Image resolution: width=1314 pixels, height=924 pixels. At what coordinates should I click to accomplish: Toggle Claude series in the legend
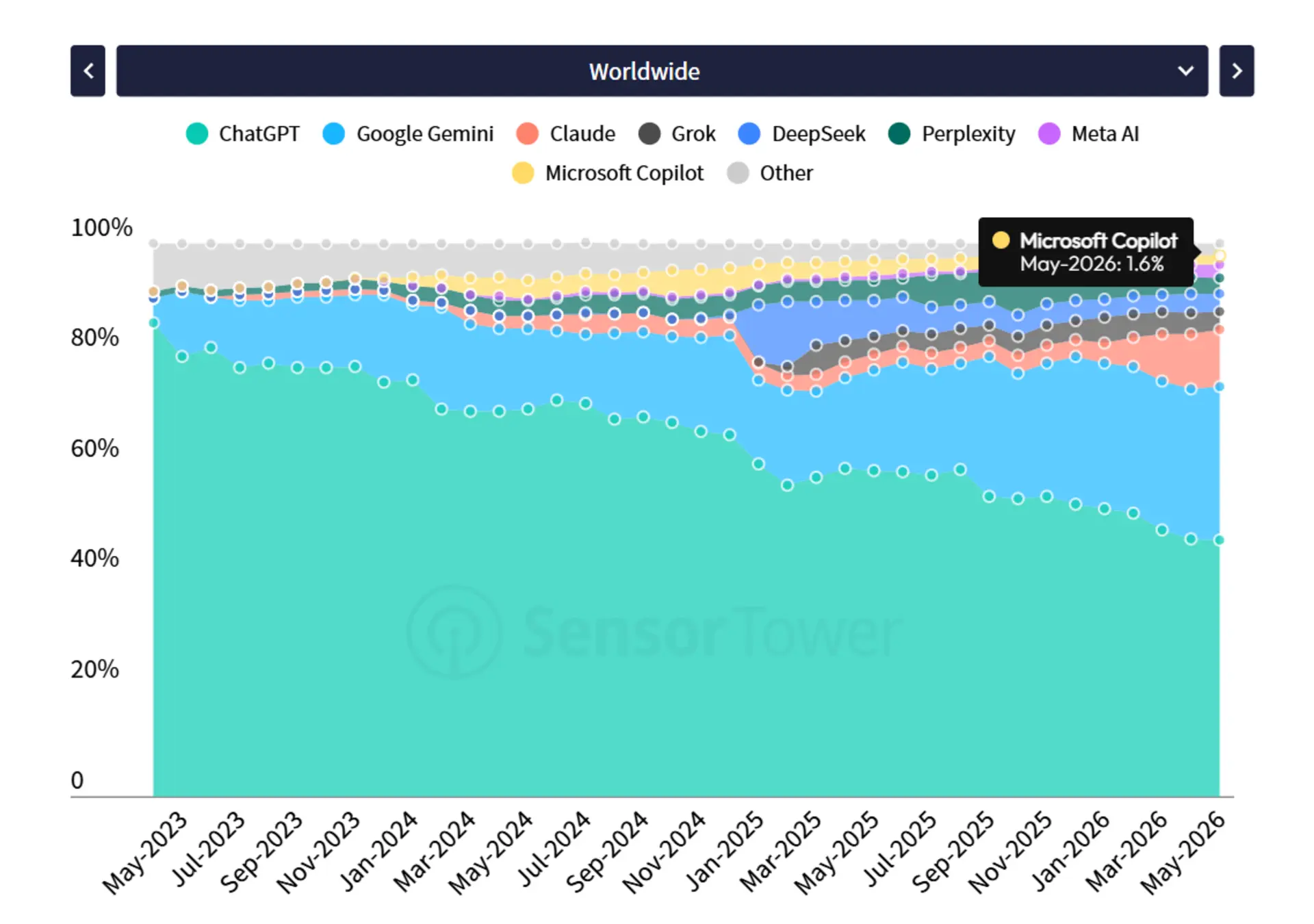(x=566, y=133)
